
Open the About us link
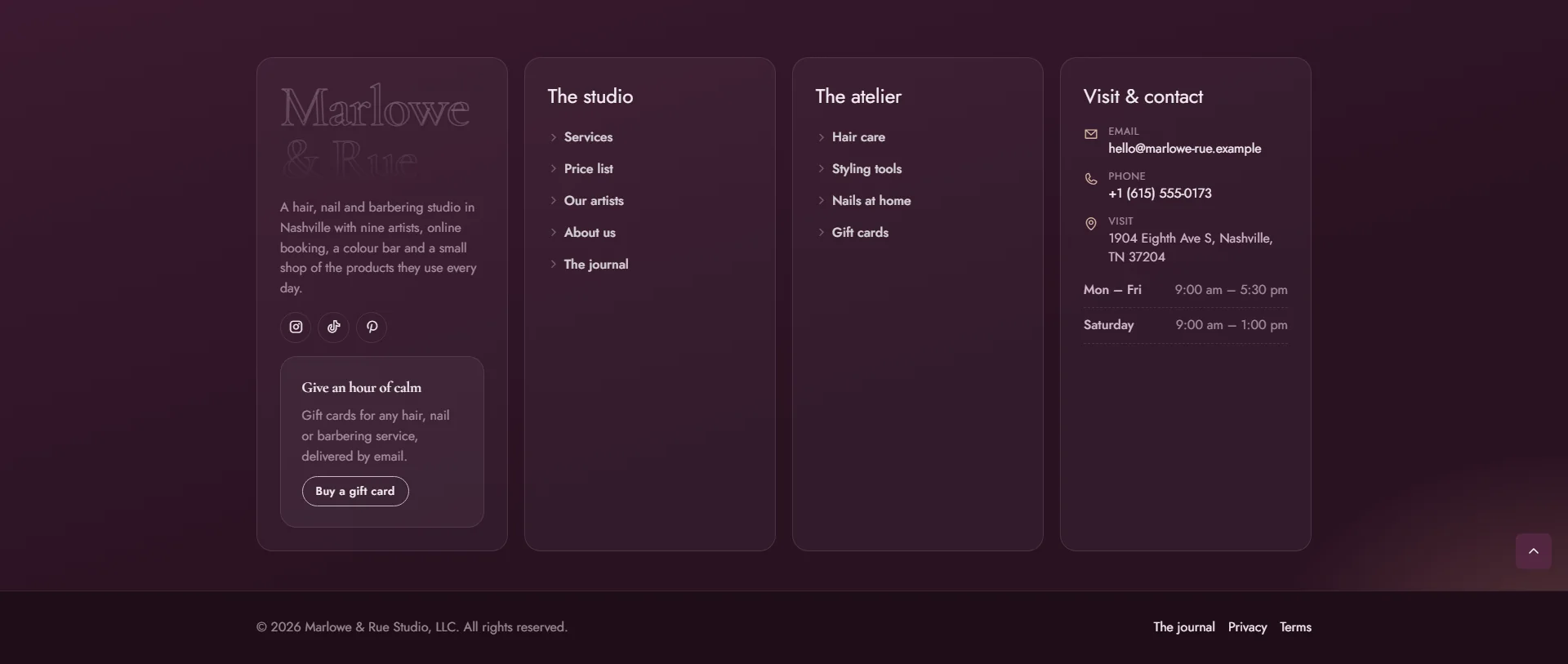click(x=590, y=233)
